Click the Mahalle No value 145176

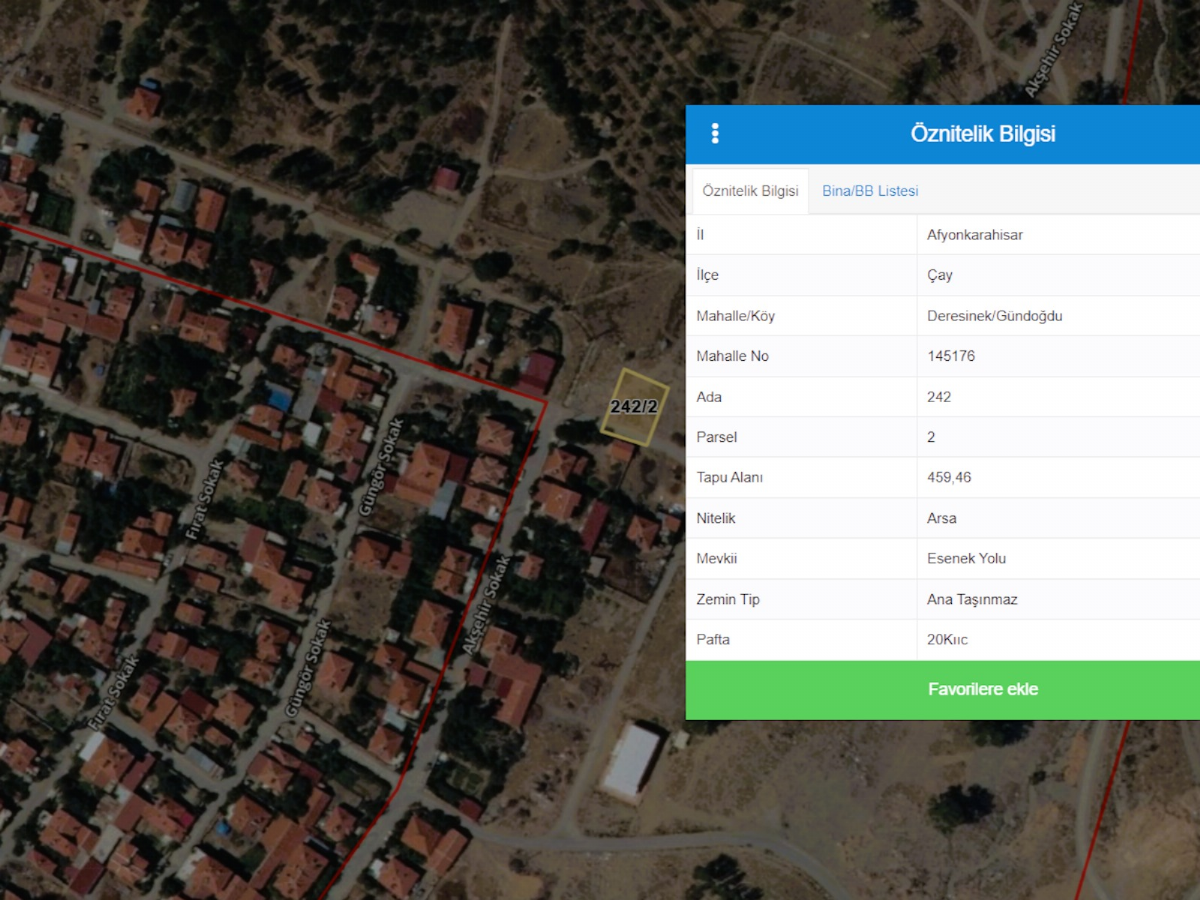tap(951, 356)
